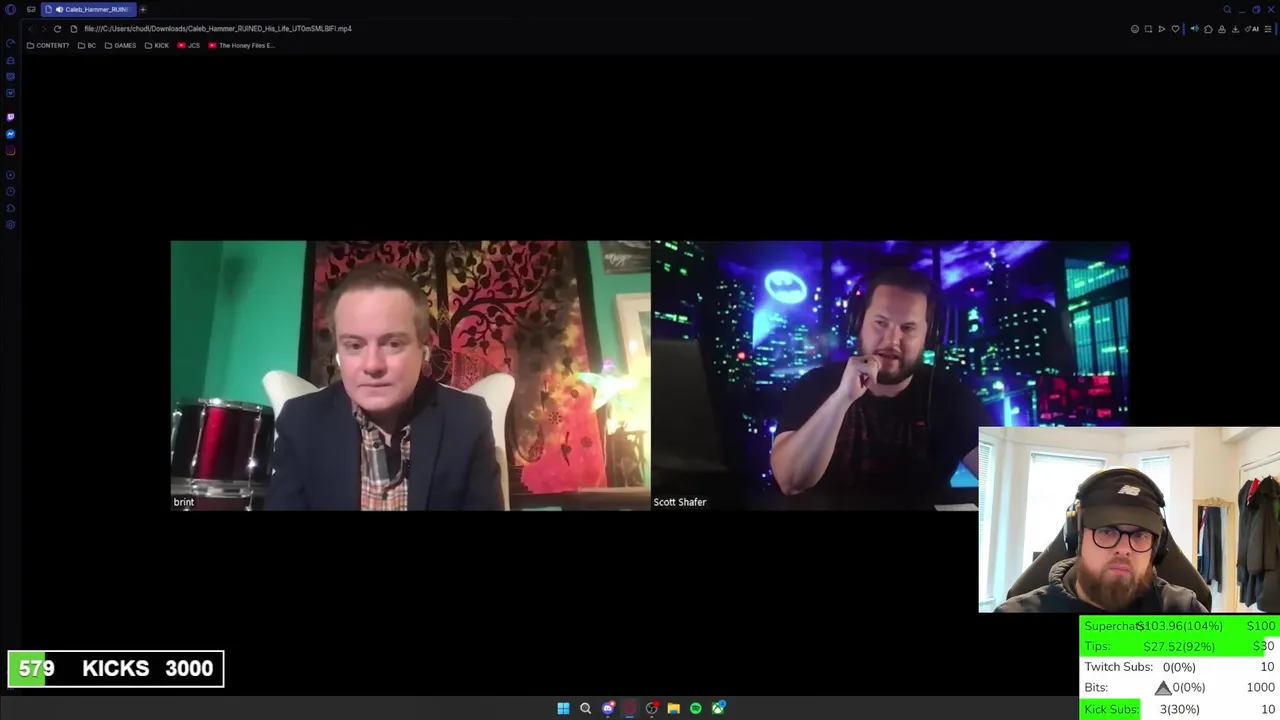The image size is (1280, 720).
Task: Open The Honey Files bookmark
Action: [242, 45]
